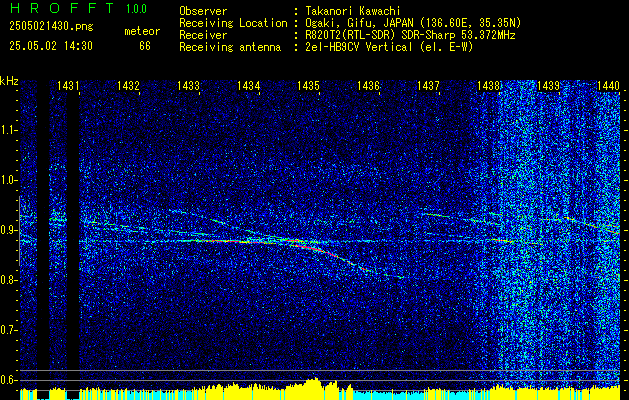Click frequency axis label 0.8

[8, 280]
